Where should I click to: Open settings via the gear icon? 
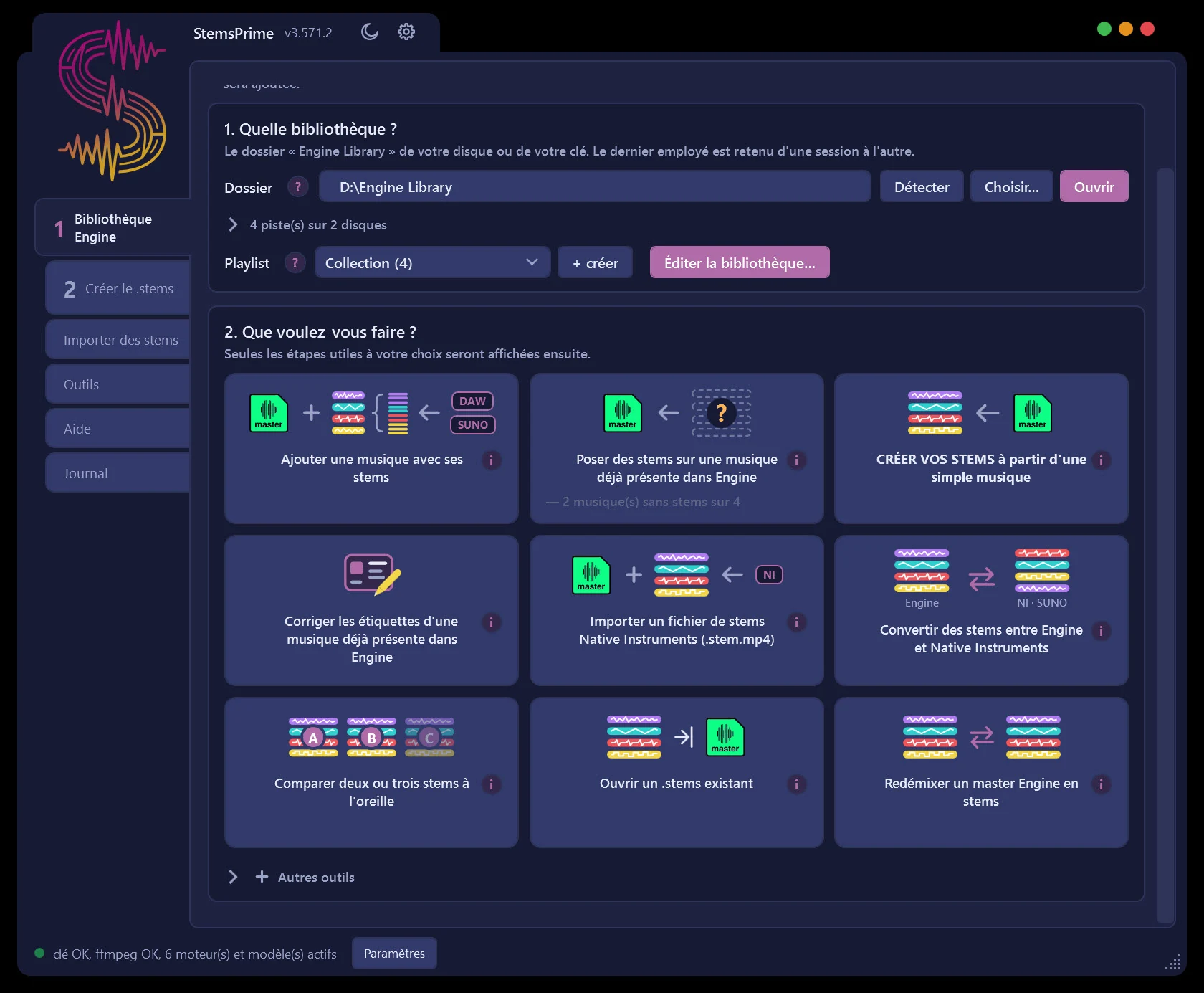point(406,32)
